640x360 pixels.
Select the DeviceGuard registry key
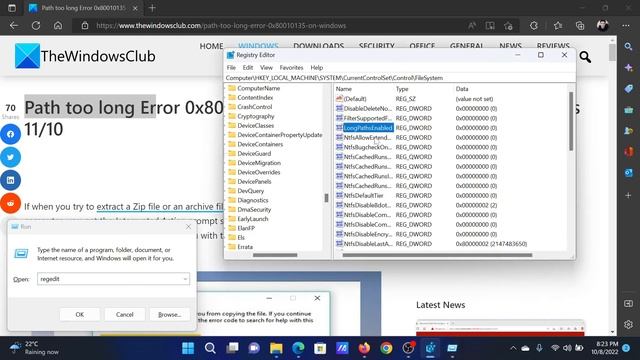(254, 153)
